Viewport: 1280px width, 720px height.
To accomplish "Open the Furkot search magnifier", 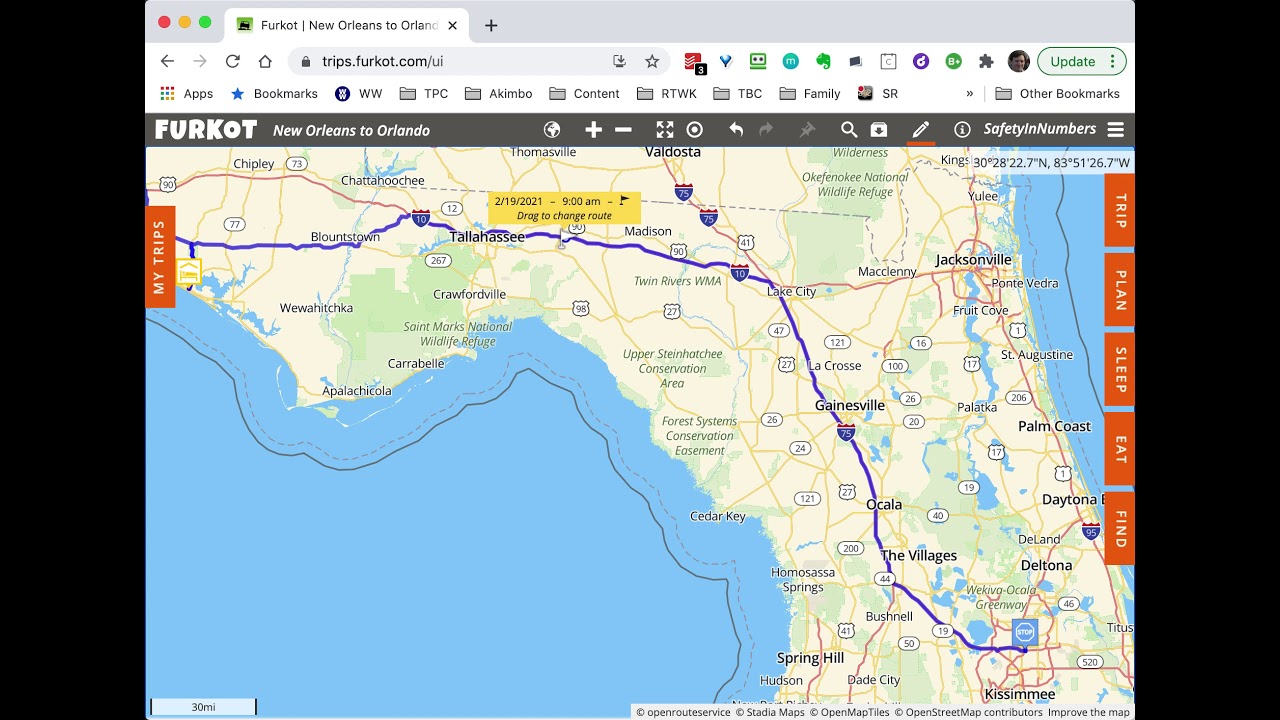I will pyautogui.click(x=848, y=129).
